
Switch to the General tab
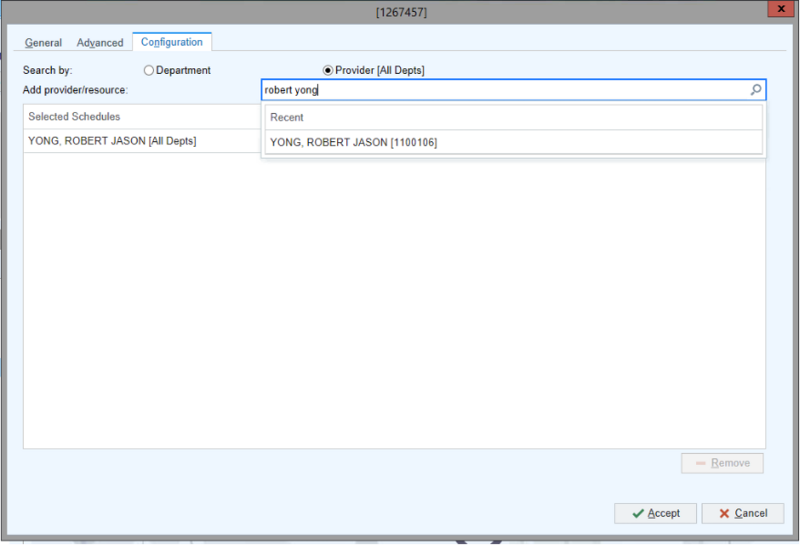pos(43,43)
